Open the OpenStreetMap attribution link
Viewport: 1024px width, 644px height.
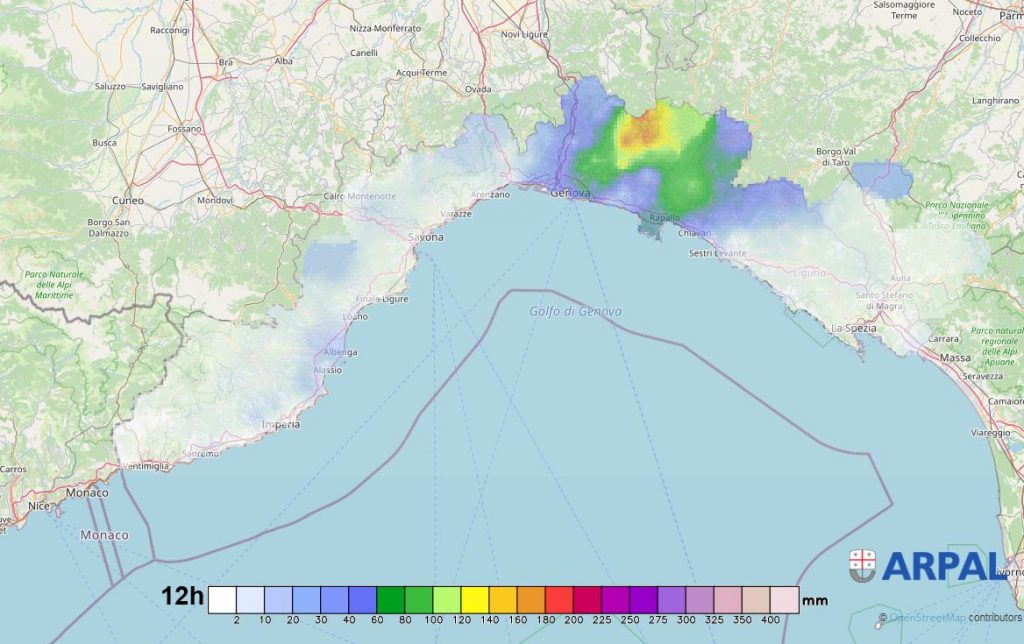click(x=927, y=618)
